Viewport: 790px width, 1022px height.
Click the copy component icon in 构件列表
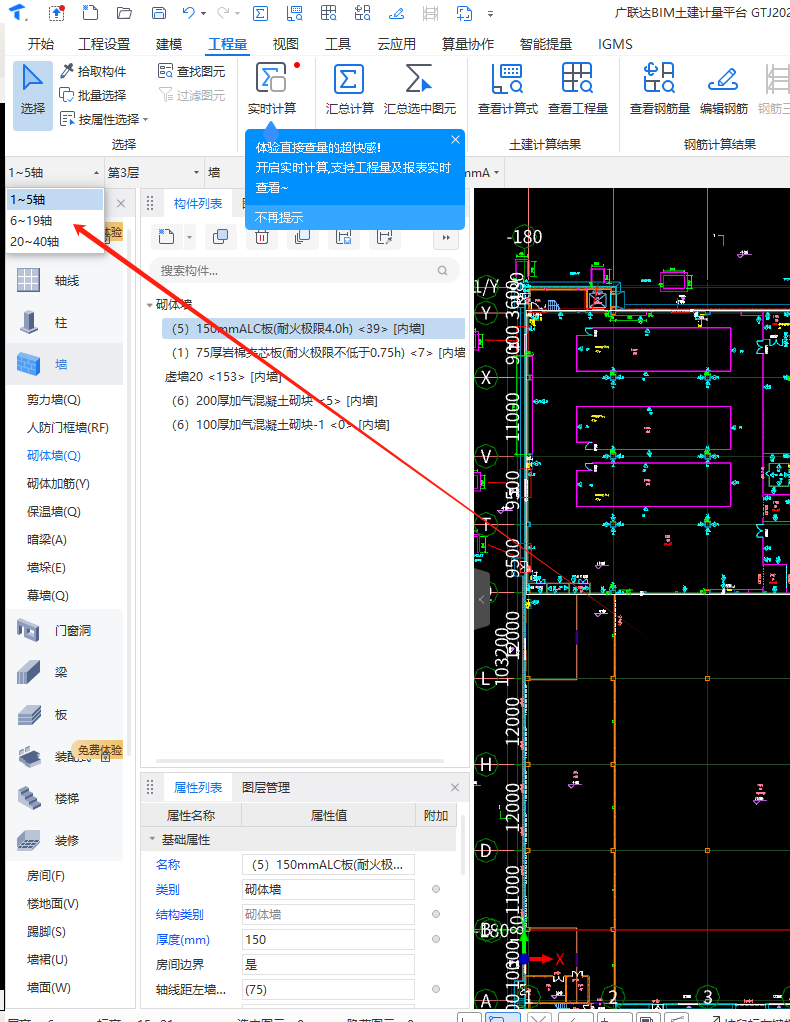click(x=220, y=237)
